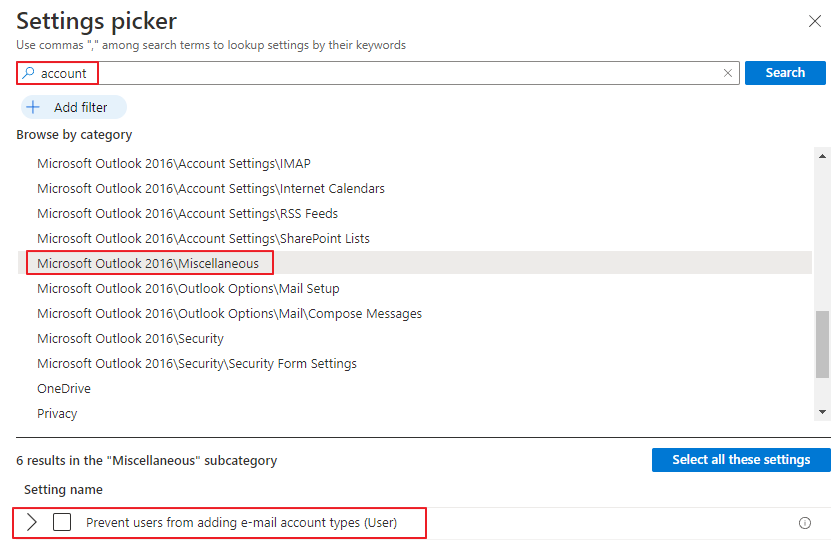
Task: Select the Privacy category
Action: click(x=57, y=414)
